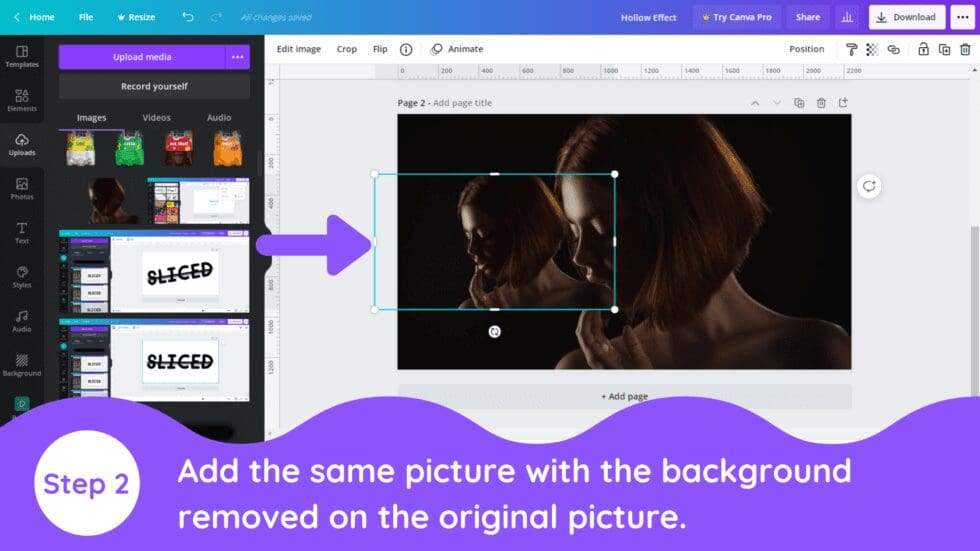Click the link icon in toolbar

(893, 49)
